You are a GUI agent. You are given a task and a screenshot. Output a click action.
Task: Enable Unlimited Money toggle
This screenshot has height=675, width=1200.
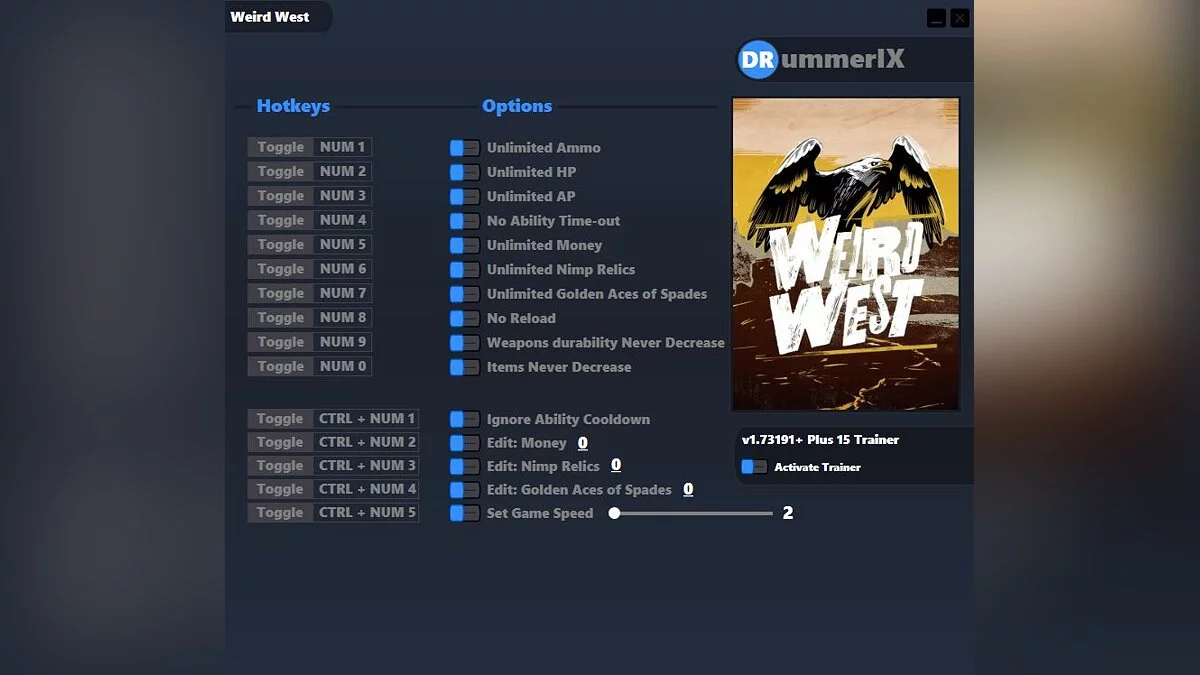464,245
